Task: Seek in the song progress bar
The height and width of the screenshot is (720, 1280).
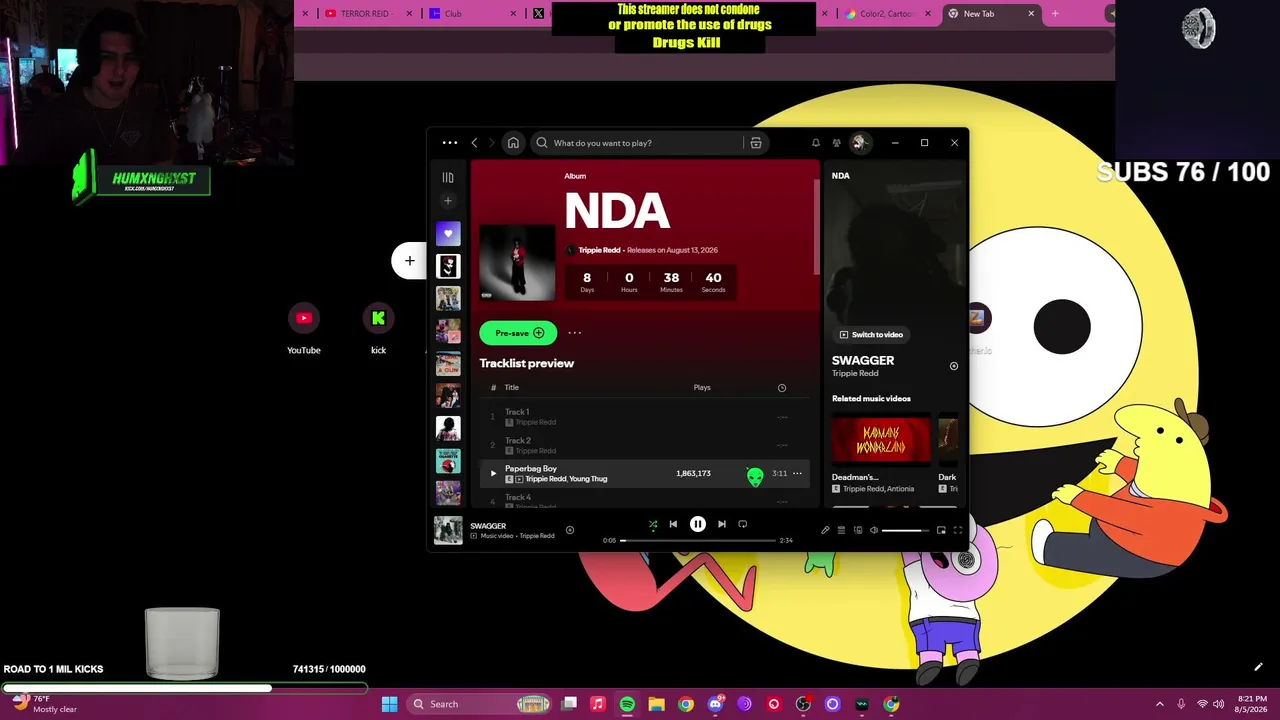Action: tap(699, 541)
